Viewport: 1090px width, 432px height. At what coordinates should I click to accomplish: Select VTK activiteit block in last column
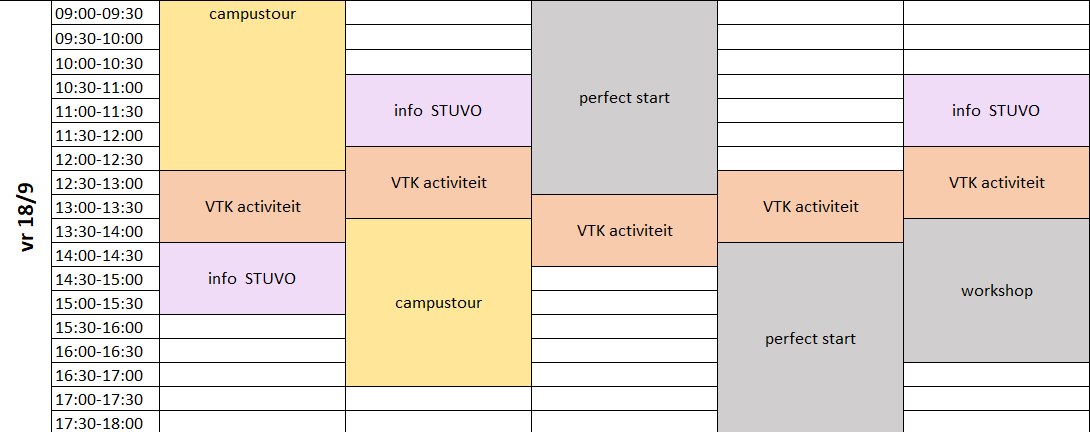(x=997, y=182)
